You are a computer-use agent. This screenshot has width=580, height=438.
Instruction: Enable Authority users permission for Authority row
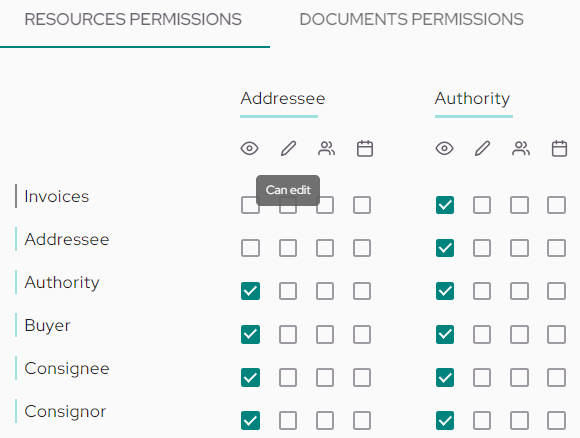point(519,291)
